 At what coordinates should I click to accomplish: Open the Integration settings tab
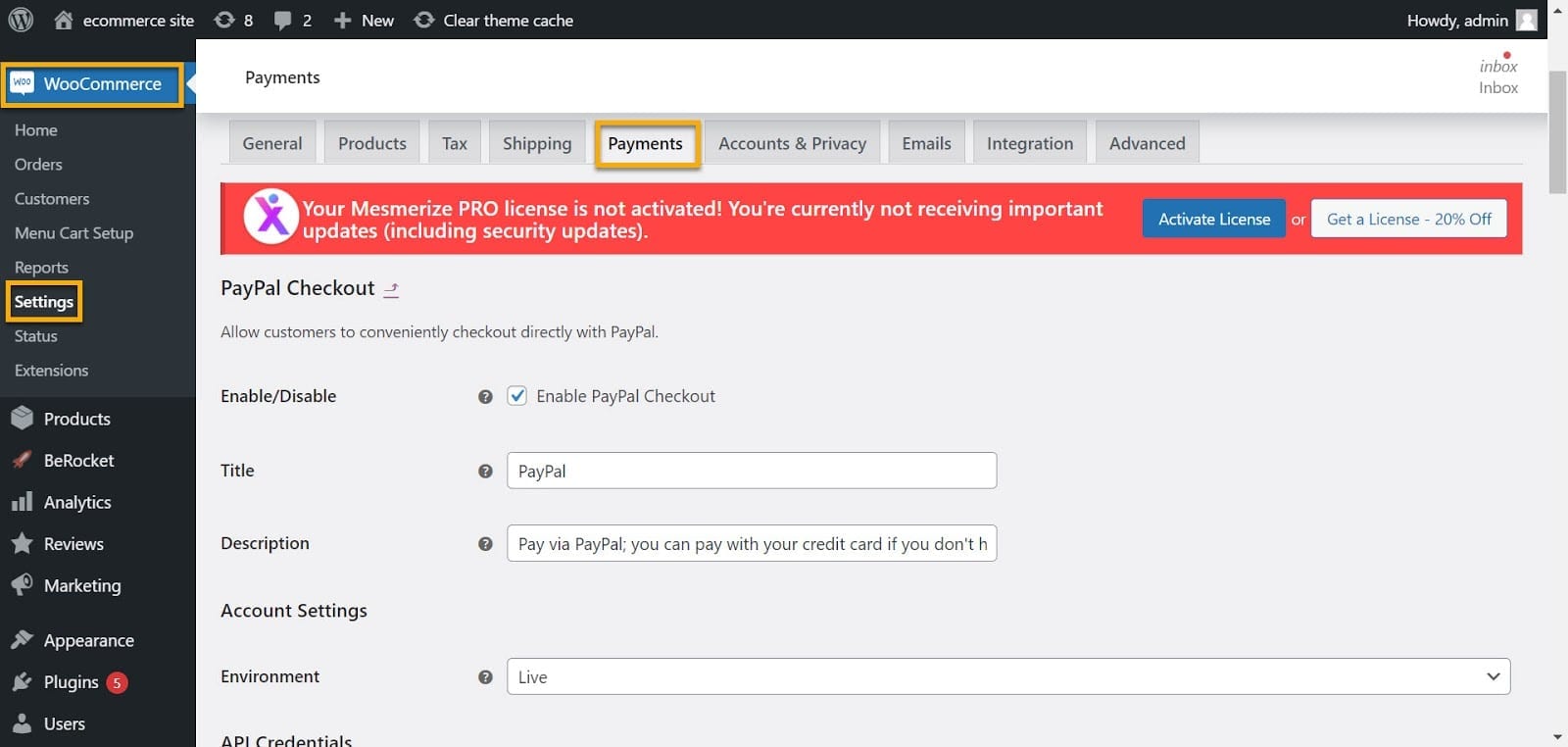point(1030,143)
